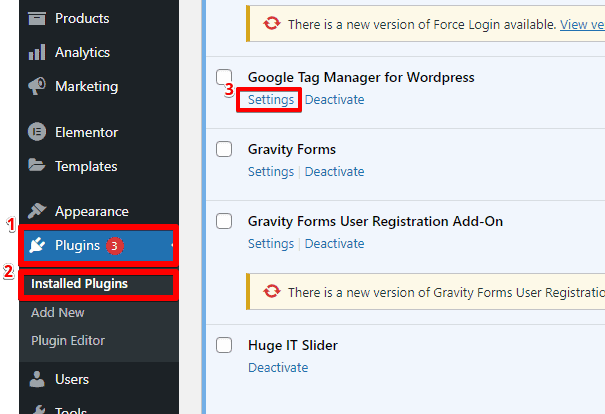The height and width of the screenshot is (414, 605).
Task: Open the Products menu
Action: pos(82,18)
